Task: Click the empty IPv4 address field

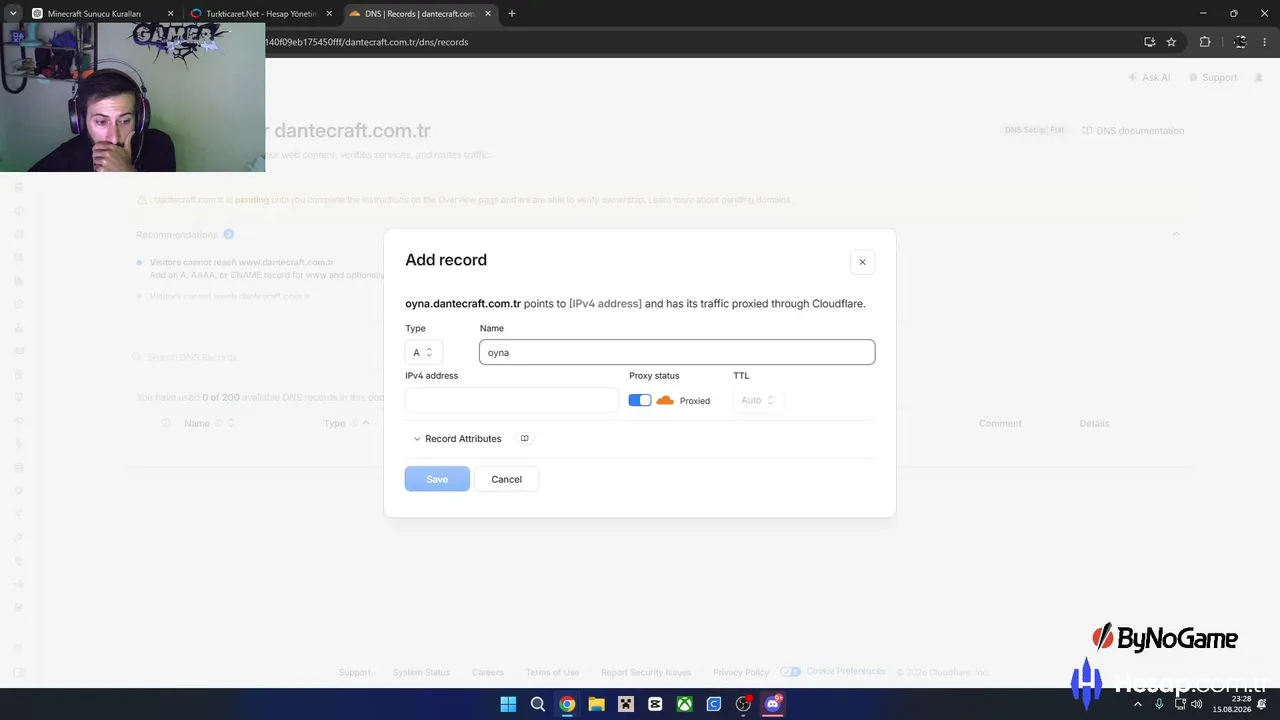Action: [x=512, y=400]
